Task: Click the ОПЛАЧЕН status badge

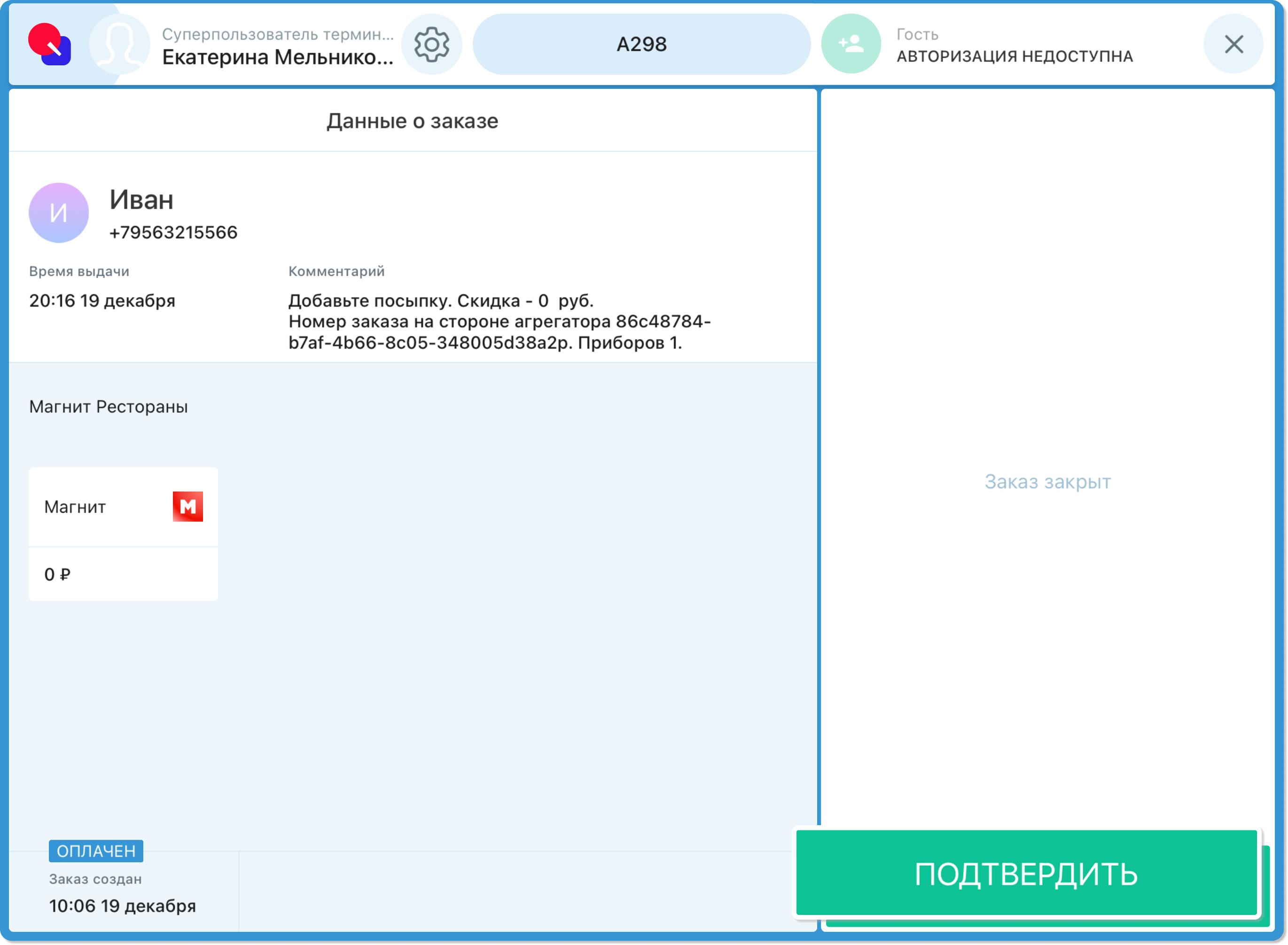Action: click(x=96, y=851)
